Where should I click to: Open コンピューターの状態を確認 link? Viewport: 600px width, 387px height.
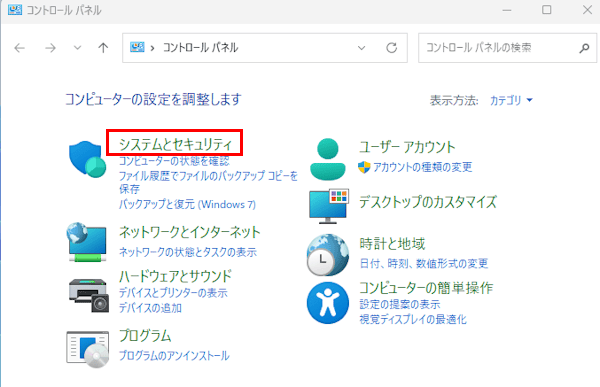[174, 161]
